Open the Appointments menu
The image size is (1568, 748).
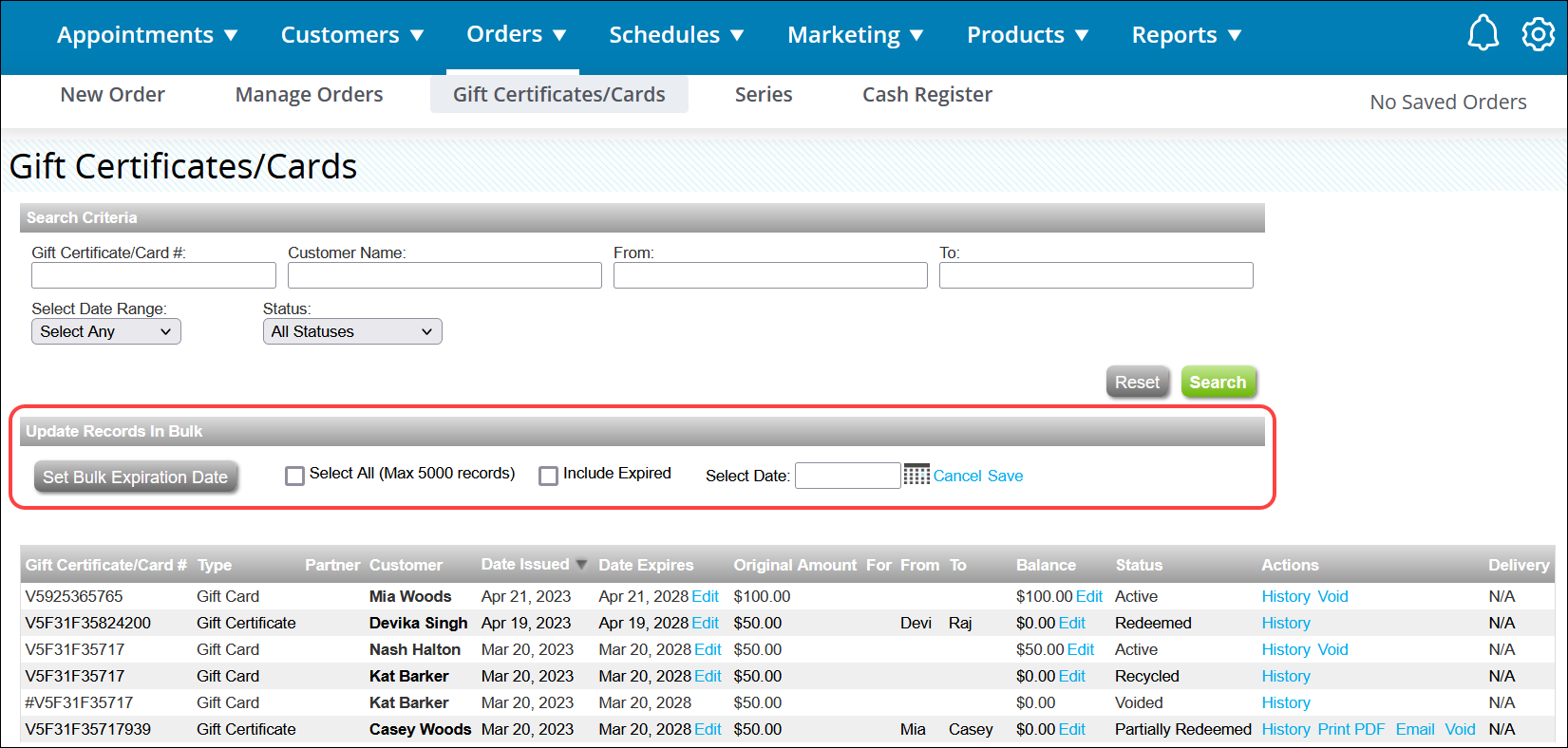pyautogui.click(x=147, y=35)
